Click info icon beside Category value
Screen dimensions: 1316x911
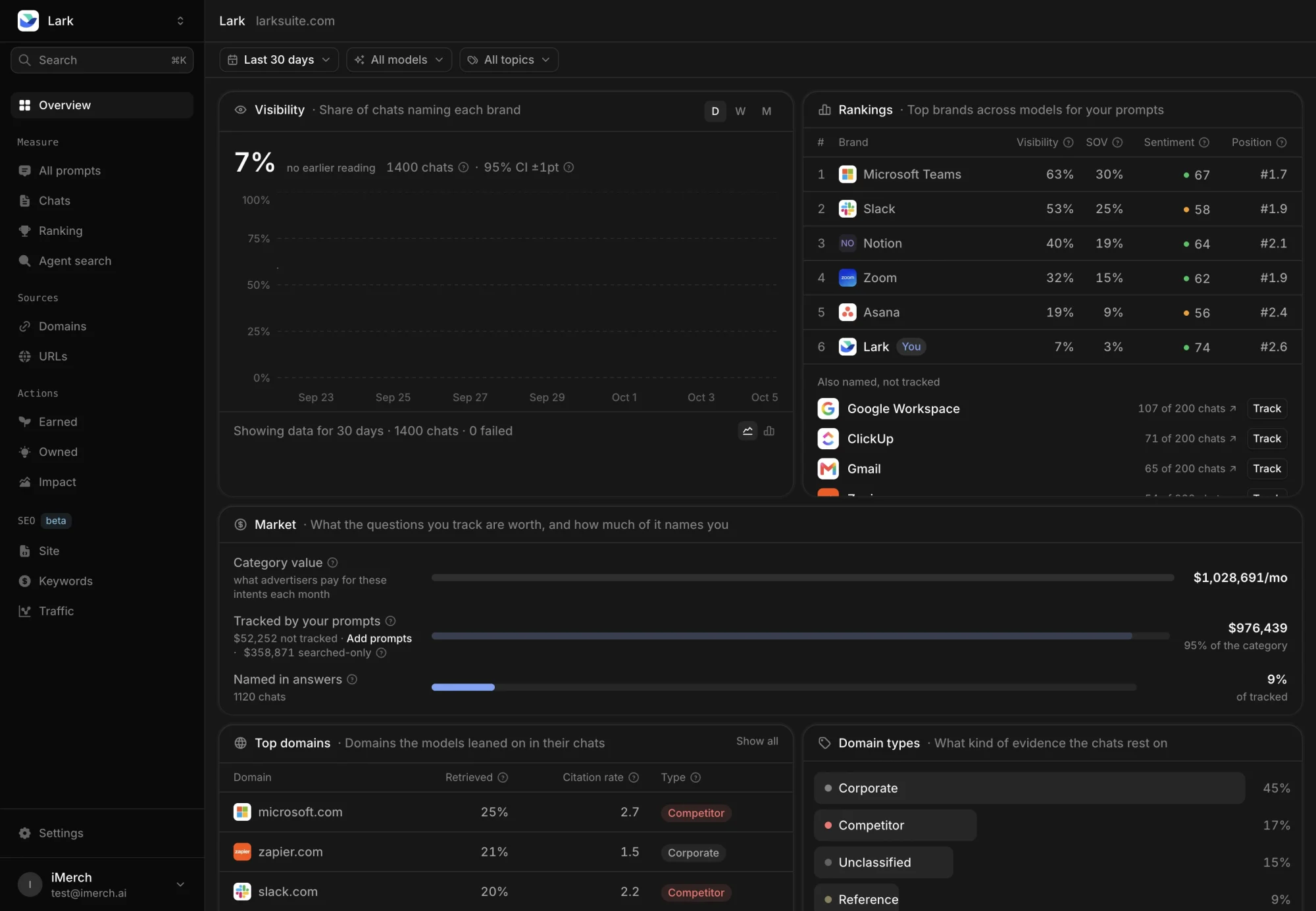(x=332, y=562)
